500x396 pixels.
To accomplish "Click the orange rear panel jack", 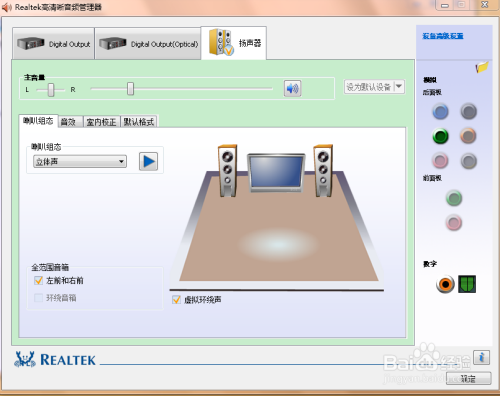I will pos(468,136).
